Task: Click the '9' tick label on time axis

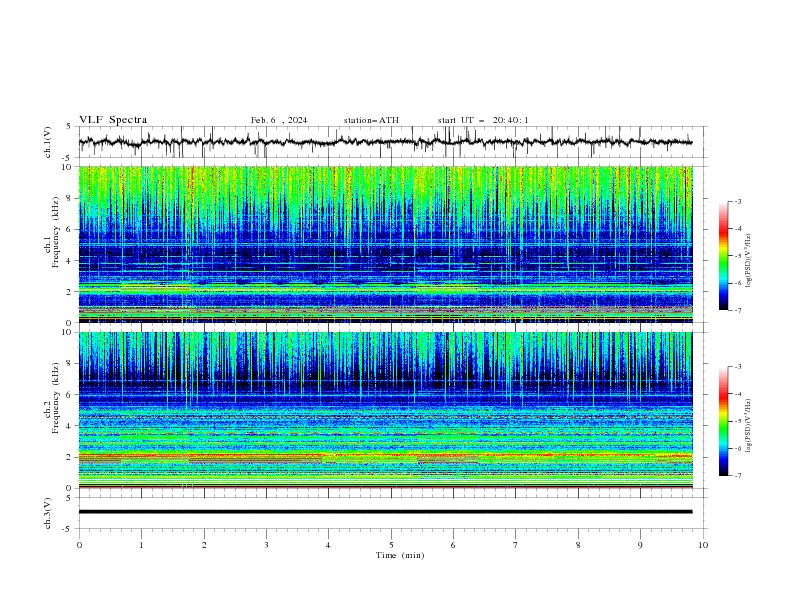Action: pos(640,545)
